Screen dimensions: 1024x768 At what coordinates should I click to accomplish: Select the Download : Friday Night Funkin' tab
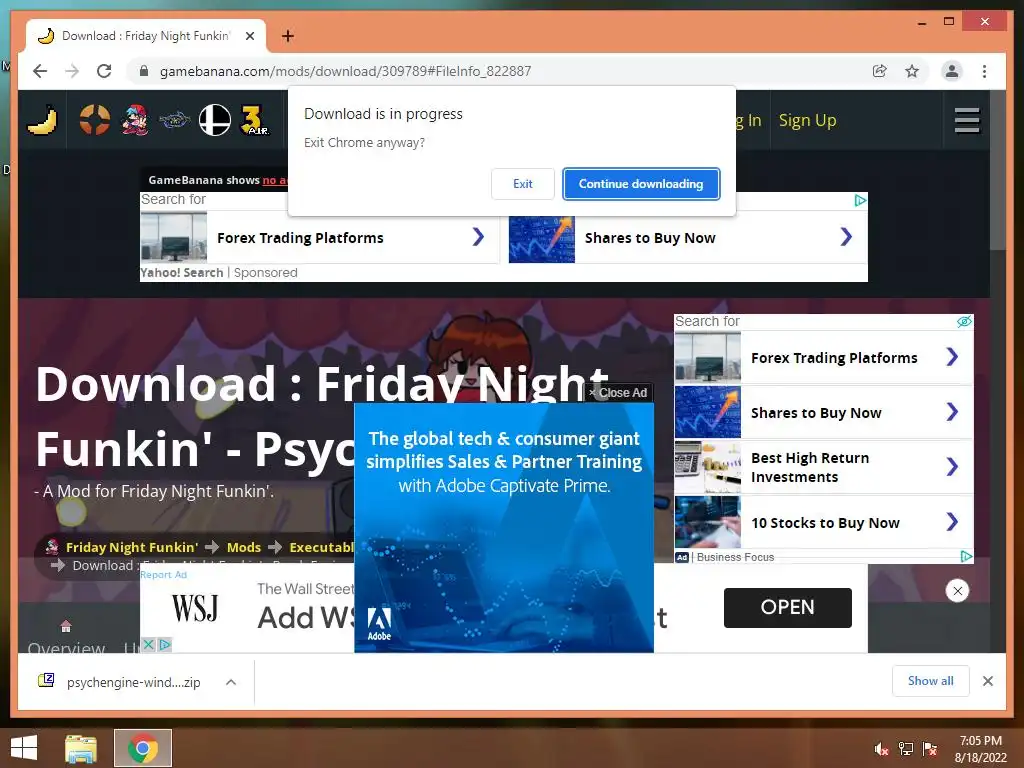tap(146, 36)
